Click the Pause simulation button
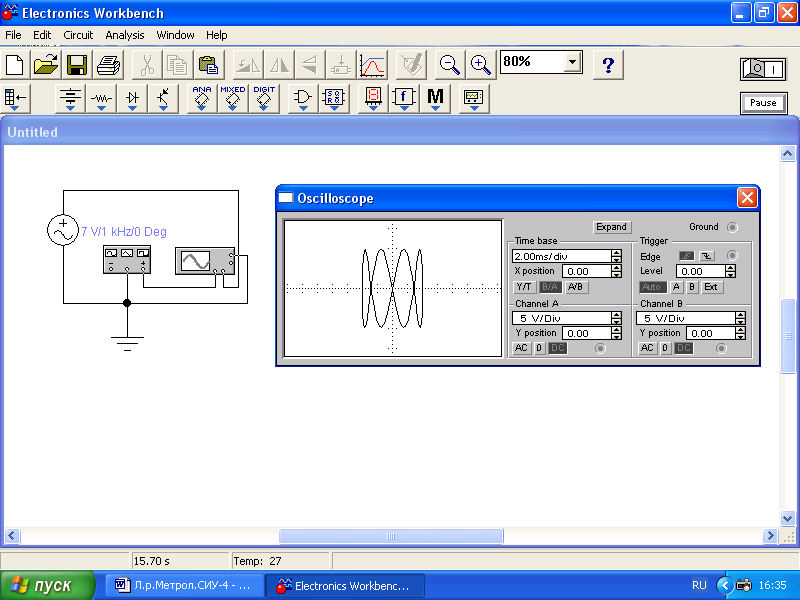Screen dimensions: 800x600 click(763, 103)
